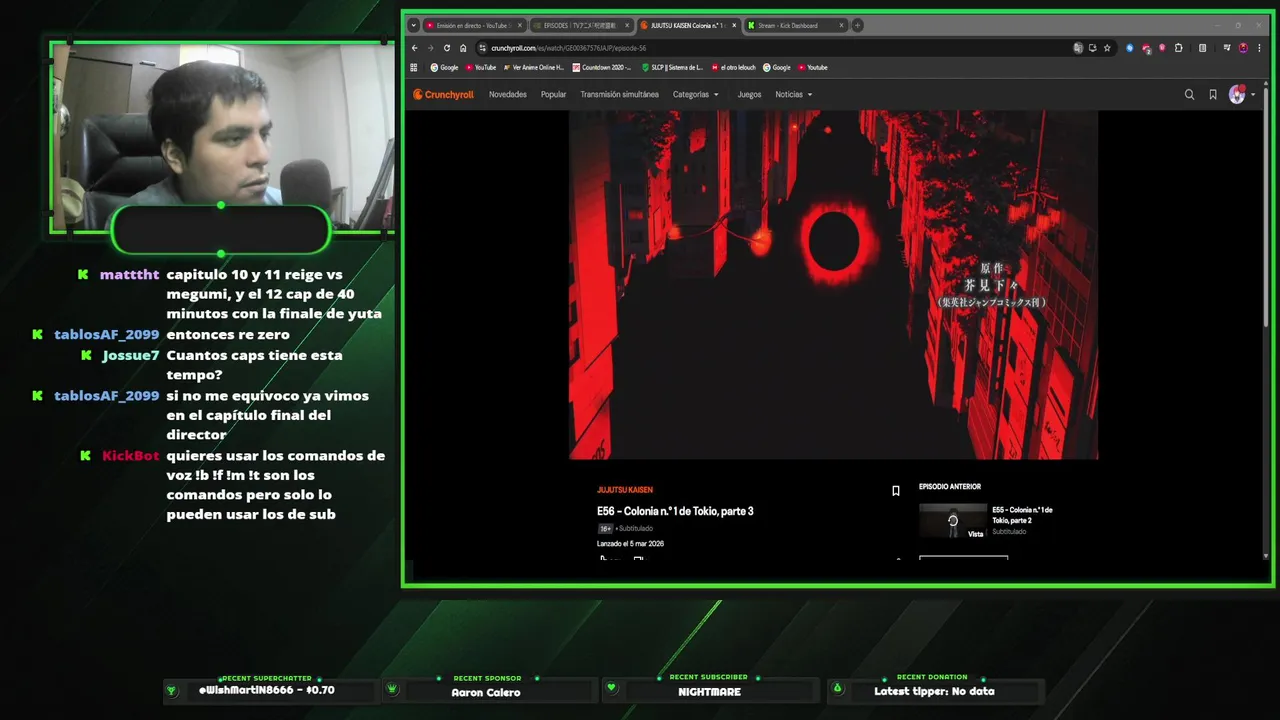Open the Chrome apps grid icon
The height and width of the screenshot is (720, 1280).
pos(414,67)
